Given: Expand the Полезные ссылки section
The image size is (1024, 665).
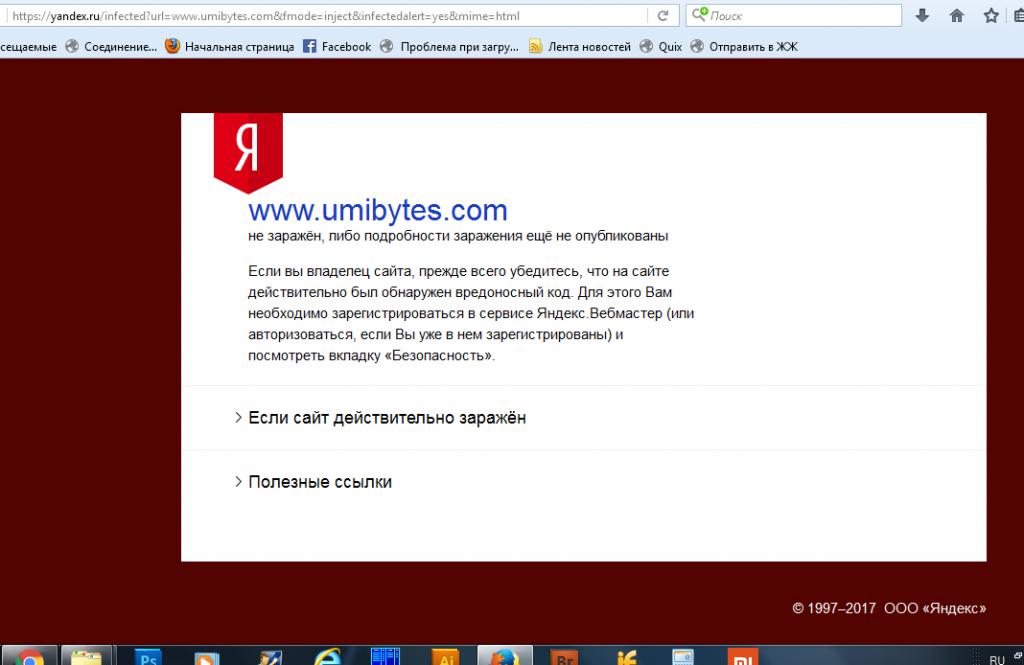Looking at the screenshot, I should (313, 481).
